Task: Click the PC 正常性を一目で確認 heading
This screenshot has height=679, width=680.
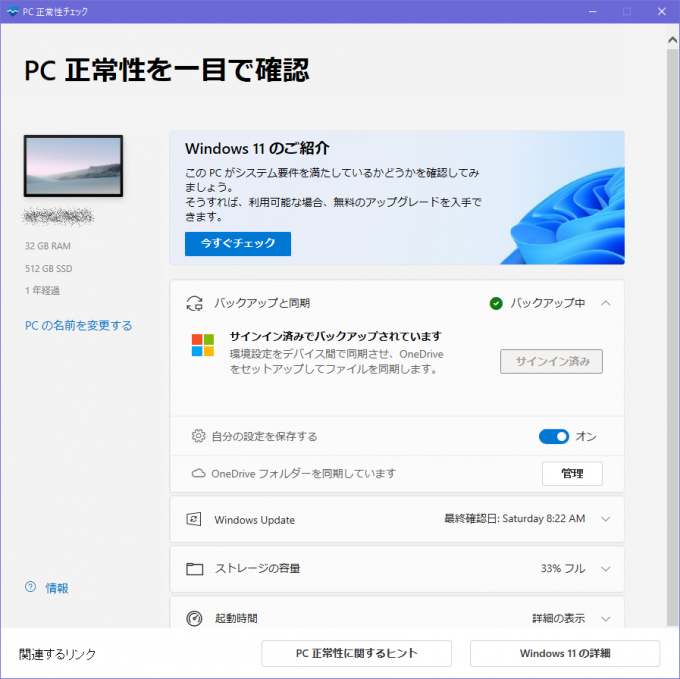Action: 167,70
